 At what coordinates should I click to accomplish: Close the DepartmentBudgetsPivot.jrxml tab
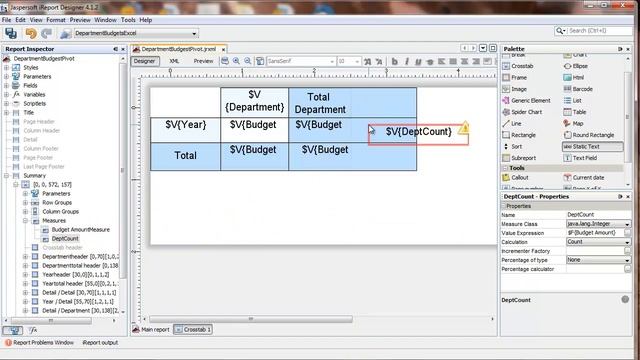[223, 49]
